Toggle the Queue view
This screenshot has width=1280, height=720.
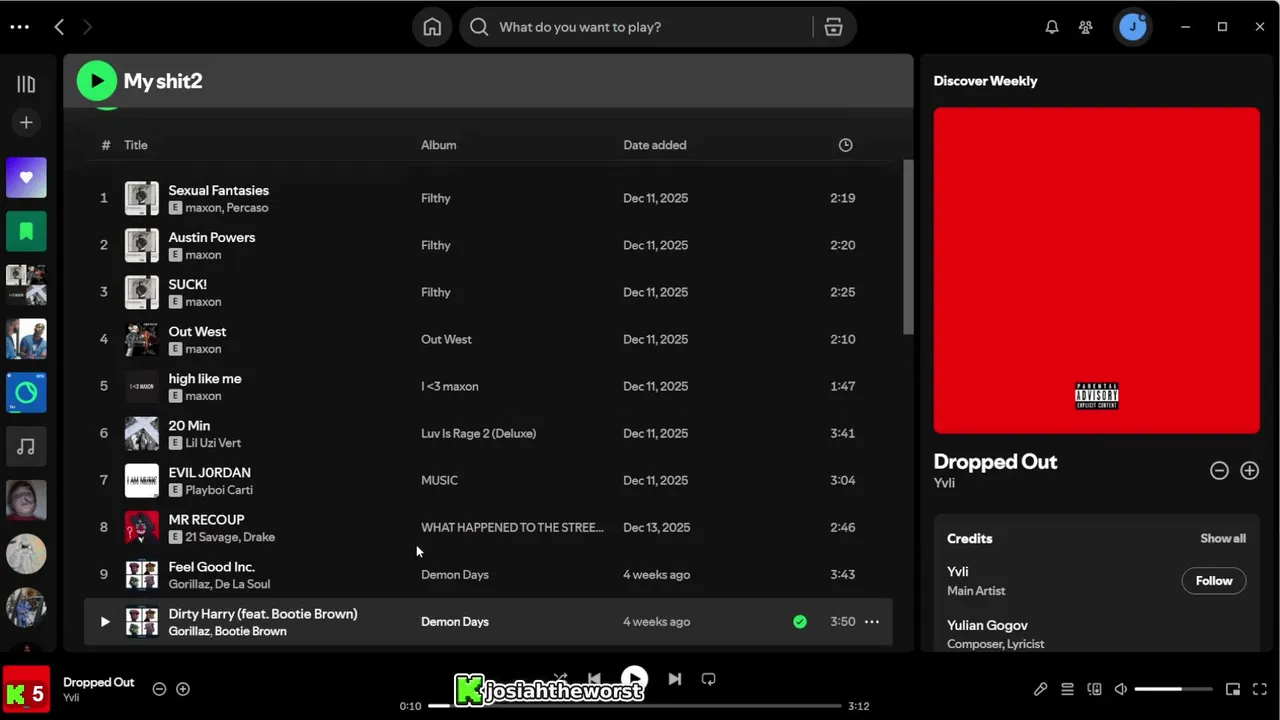pyautogui.click(x=1067, y=689)
